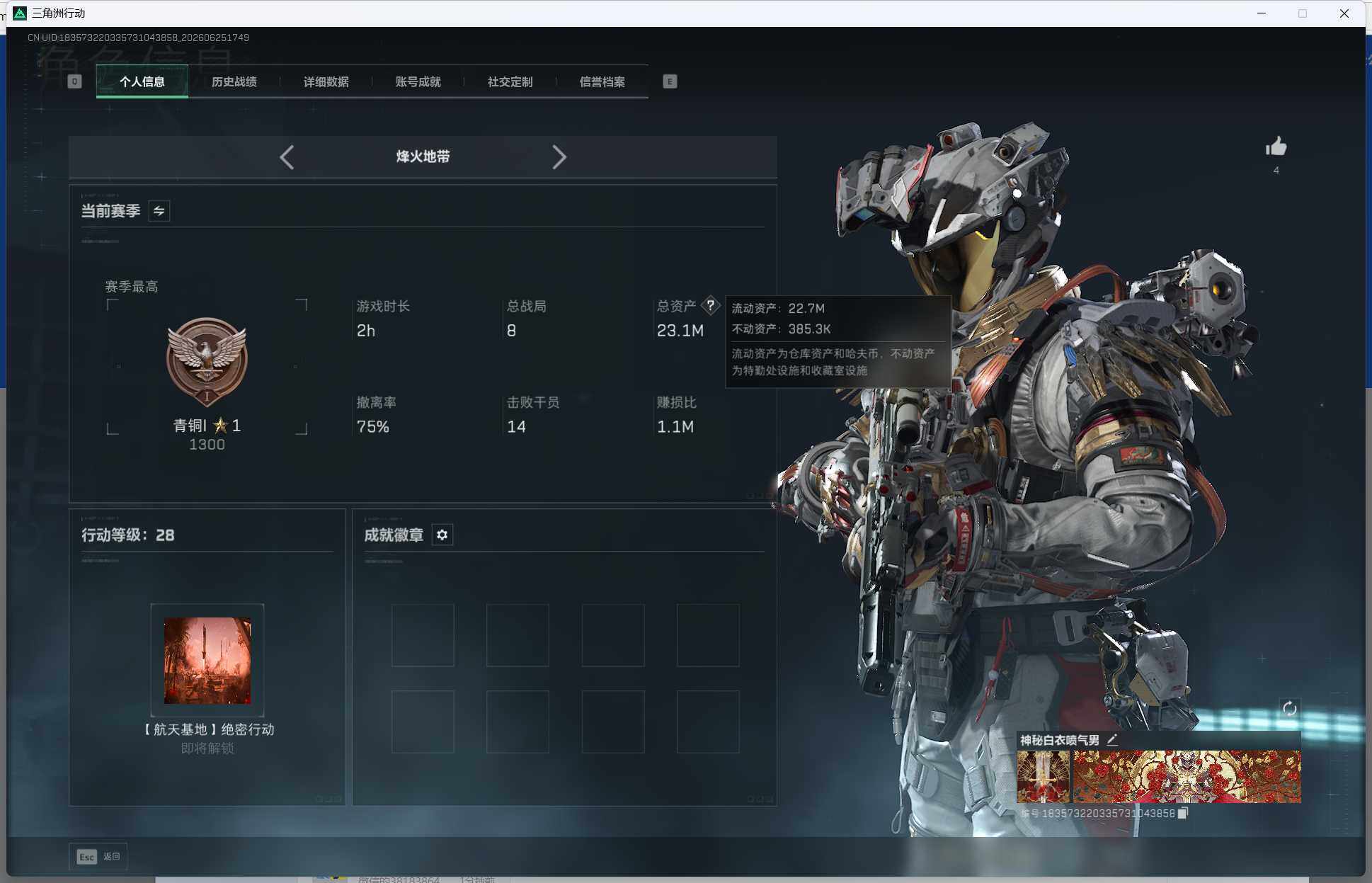Open the 航天基地 绝密行动 thumbnail
1372x883 pixels.
[207, 661]
